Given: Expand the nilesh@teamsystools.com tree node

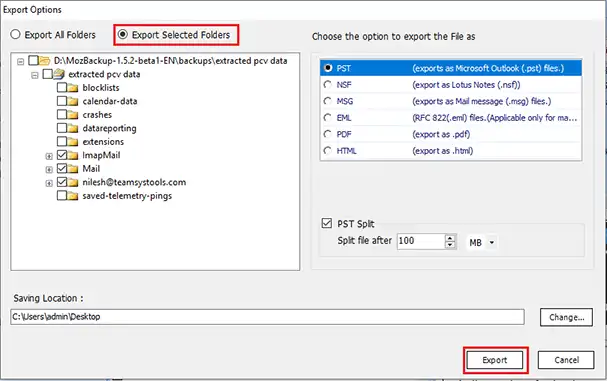Looking at the screenshot, I should point(49,183).
